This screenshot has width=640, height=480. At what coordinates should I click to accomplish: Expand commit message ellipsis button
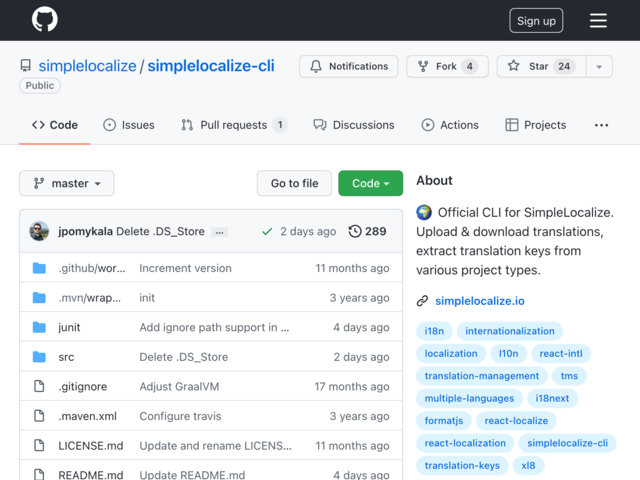[x=220, y=232]
